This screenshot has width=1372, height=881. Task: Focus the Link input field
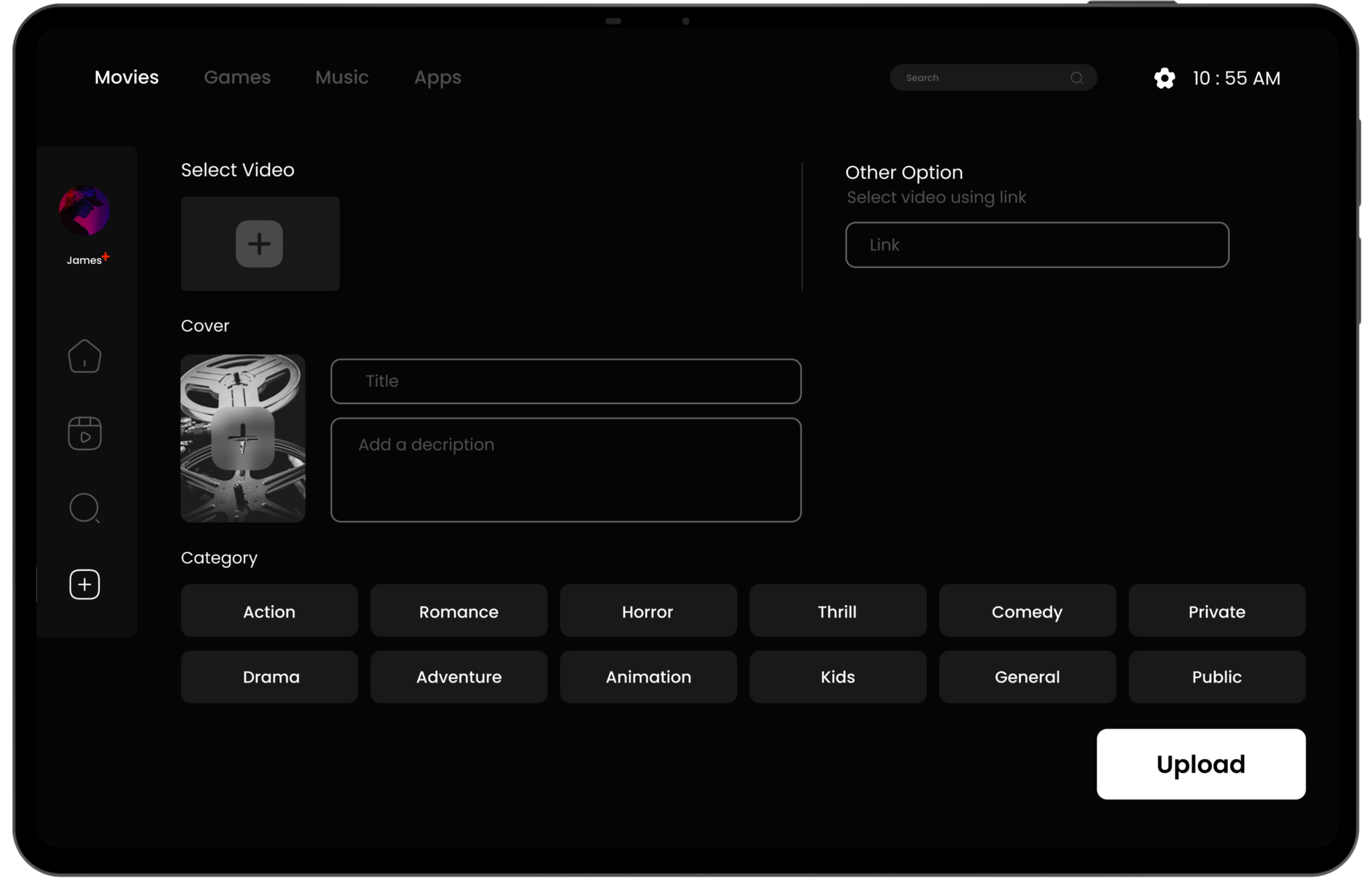[x=1036, y=245]
